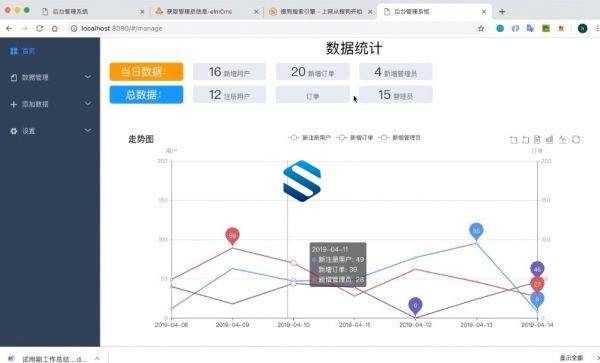Click the orange 当日数据 label button
Screen dimensions: 600x363
(x=146, y=72)
